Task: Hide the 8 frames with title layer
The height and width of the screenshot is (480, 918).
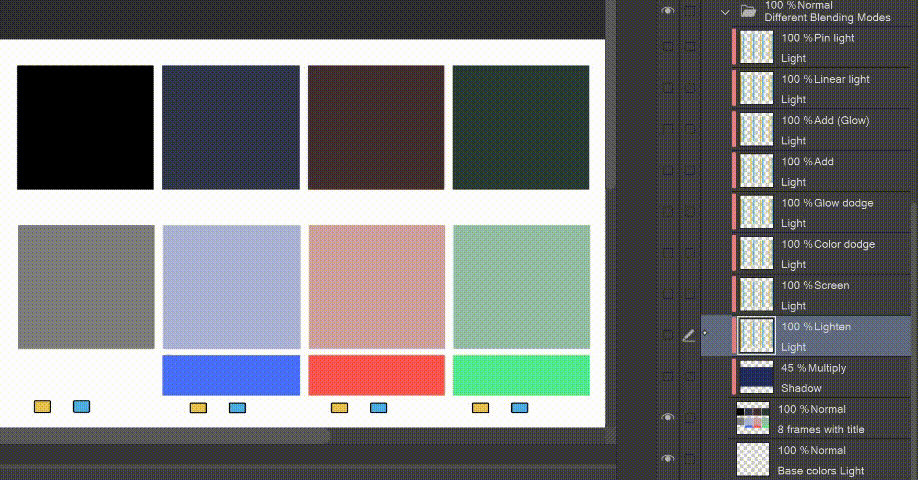Action: click(668, 417)
